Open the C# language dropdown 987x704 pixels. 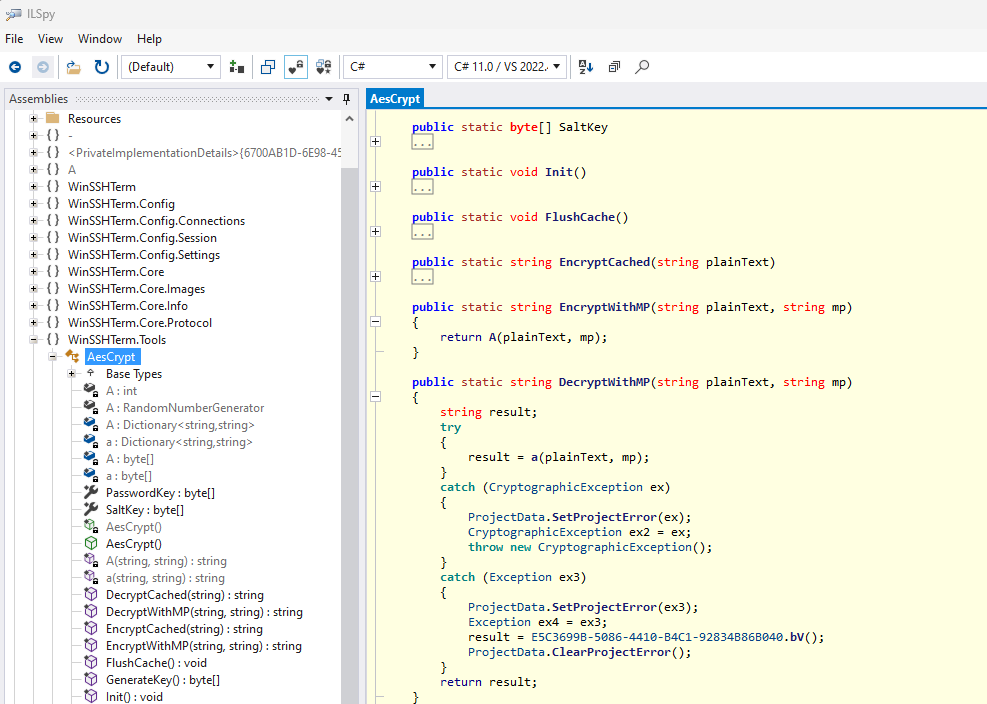392,67
